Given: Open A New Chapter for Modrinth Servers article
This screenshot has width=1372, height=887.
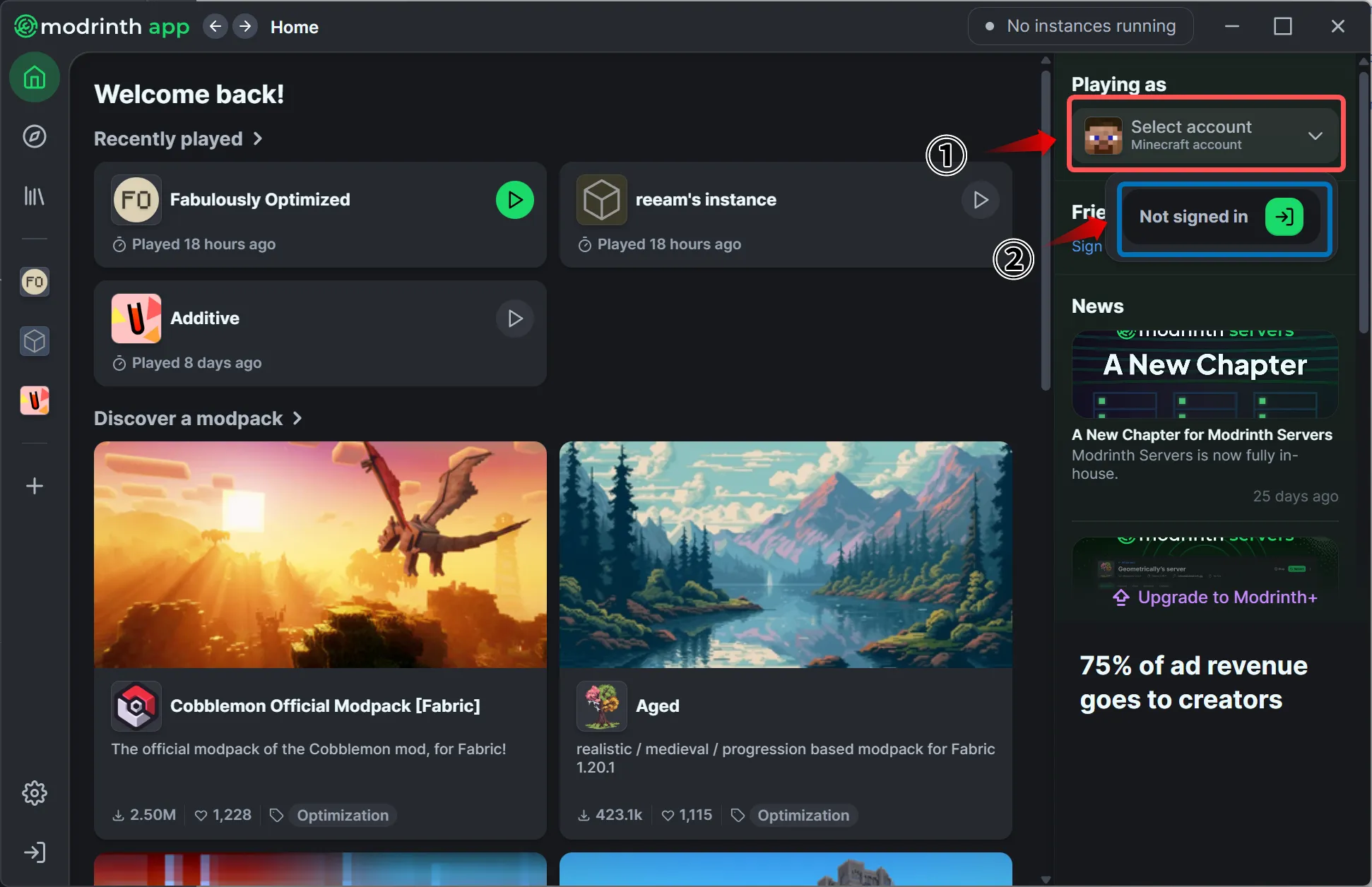Looking at the screenshot, I should 1201,435.
